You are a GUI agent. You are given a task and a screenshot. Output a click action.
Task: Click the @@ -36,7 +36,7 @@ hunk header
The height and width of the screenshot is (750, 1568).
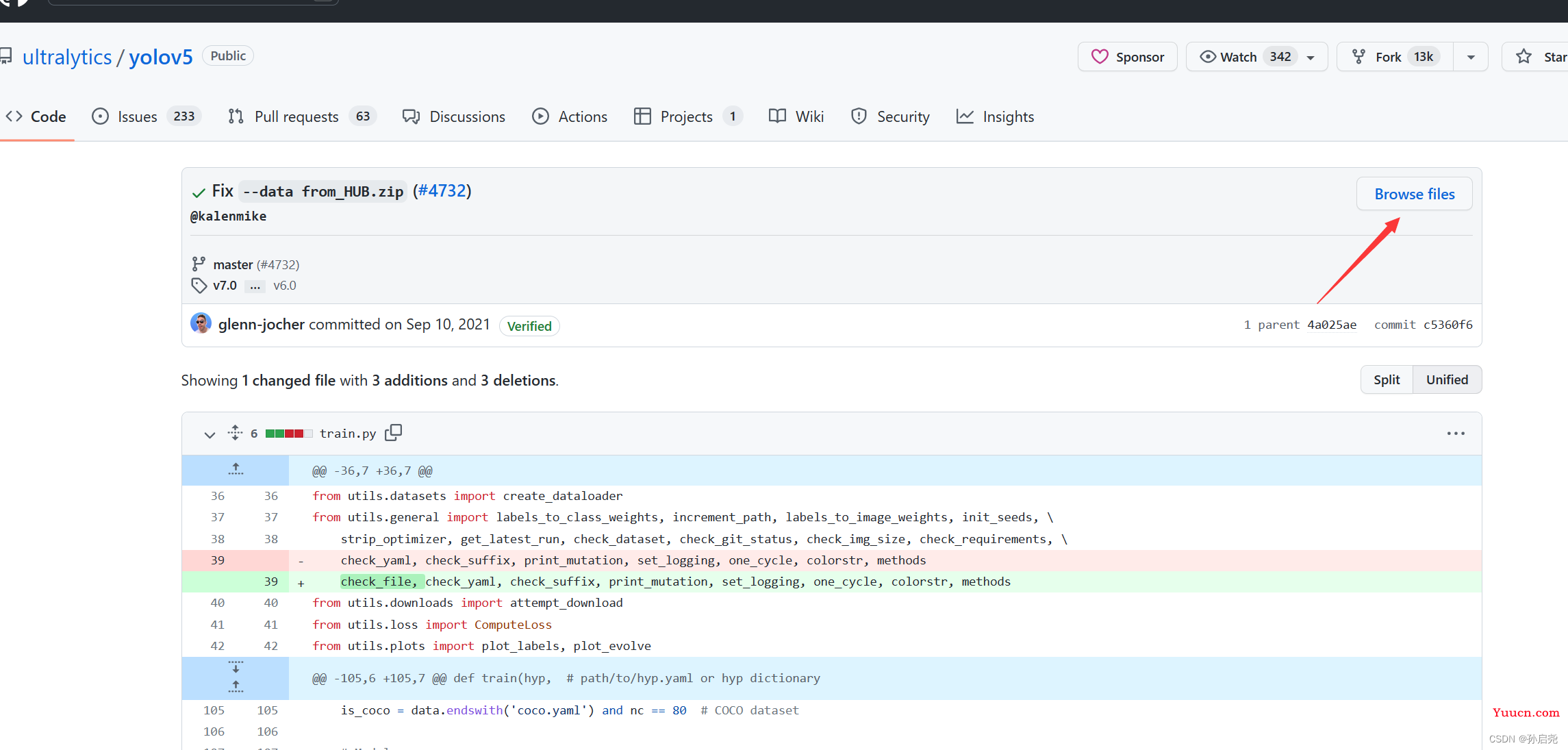(x=372, y=471)
